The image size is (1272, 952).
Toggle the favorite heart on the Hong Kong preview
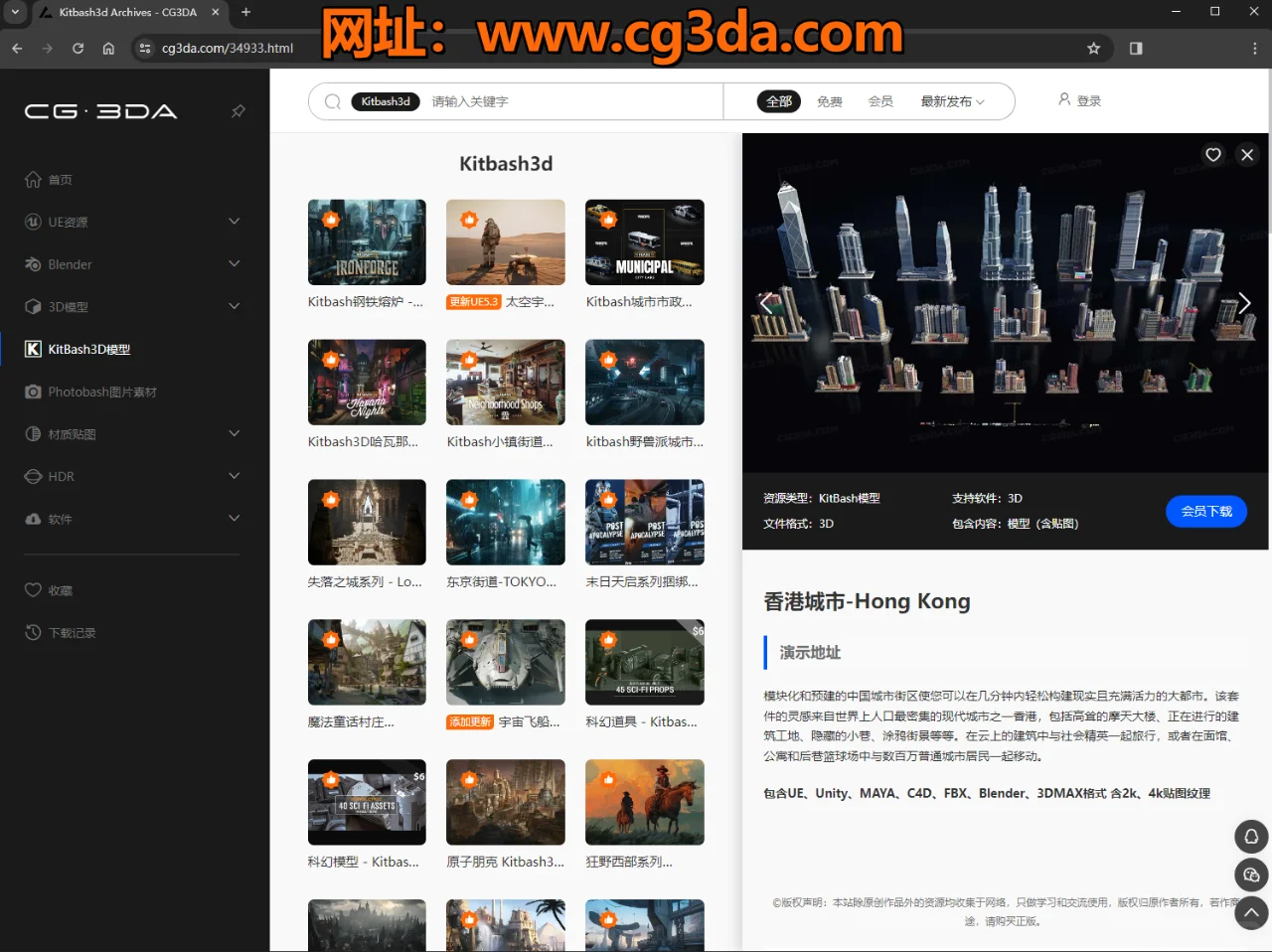click(1213, 155)
